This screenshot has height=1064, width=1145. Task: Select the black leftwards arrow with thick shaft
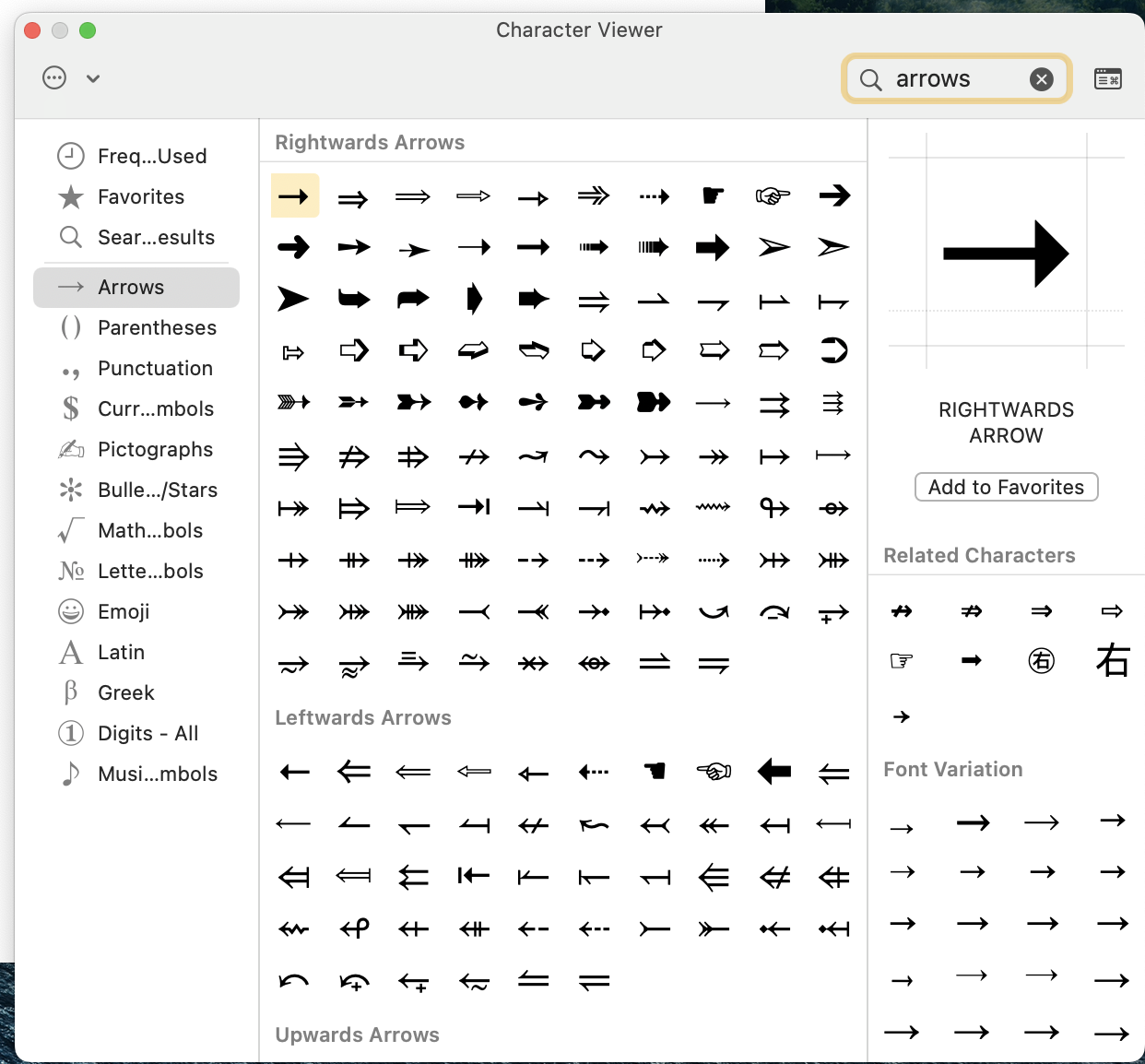coord(773,771)
